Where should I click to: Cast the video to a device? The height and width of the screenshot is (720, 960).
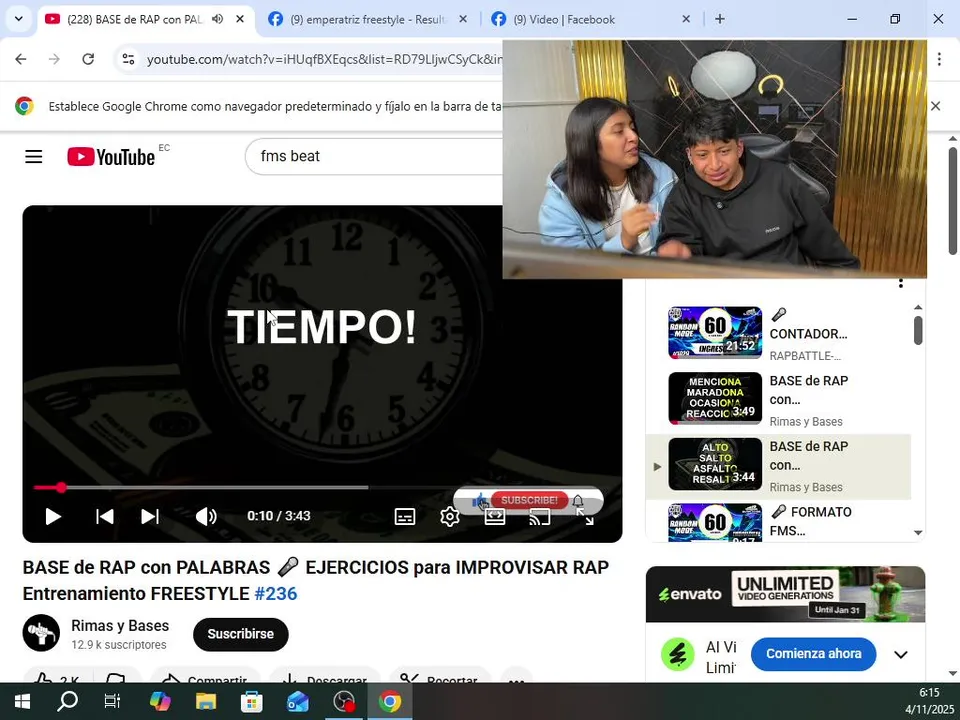[x=540, y=518]
